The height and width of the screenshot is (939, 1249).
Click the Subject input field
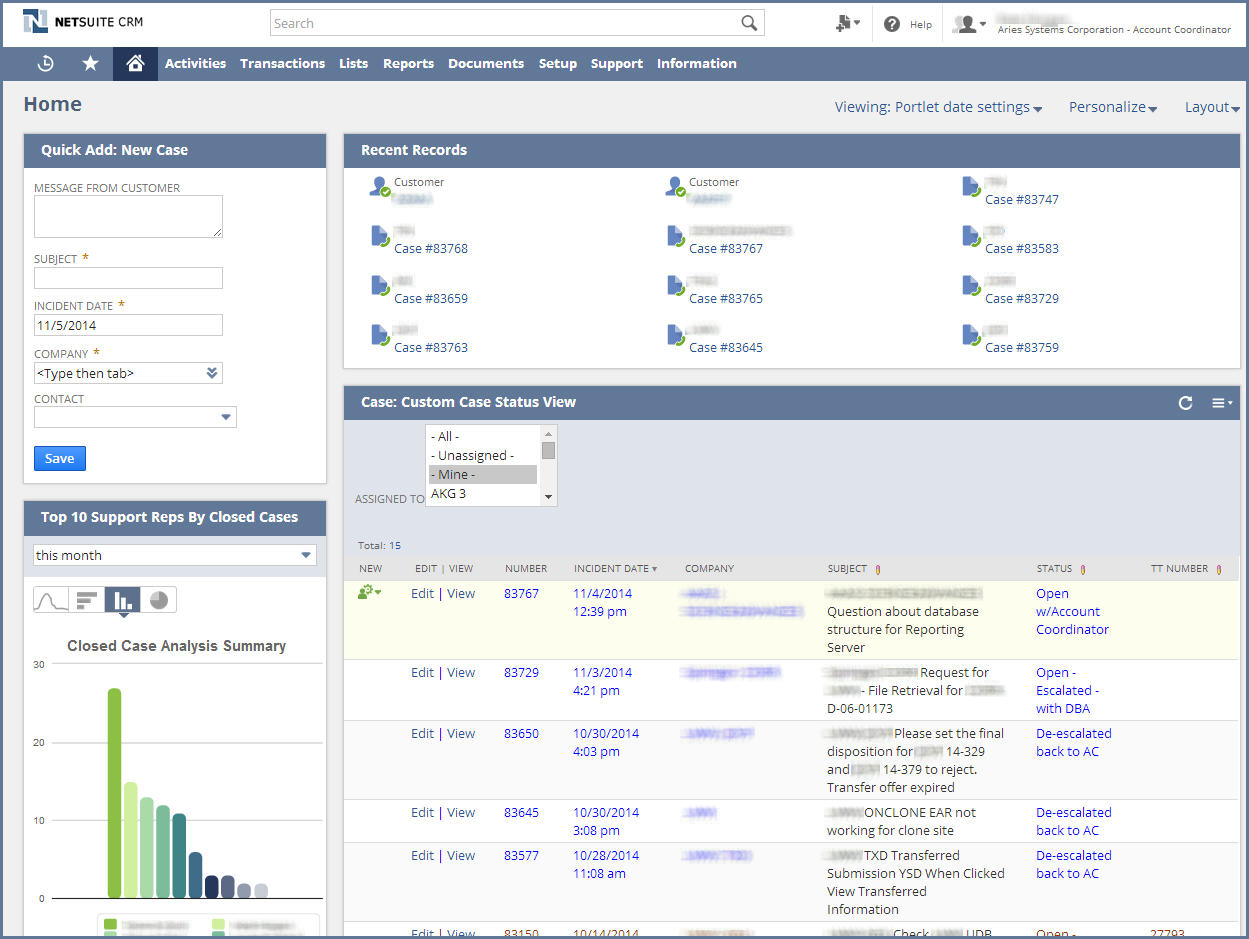128,278
